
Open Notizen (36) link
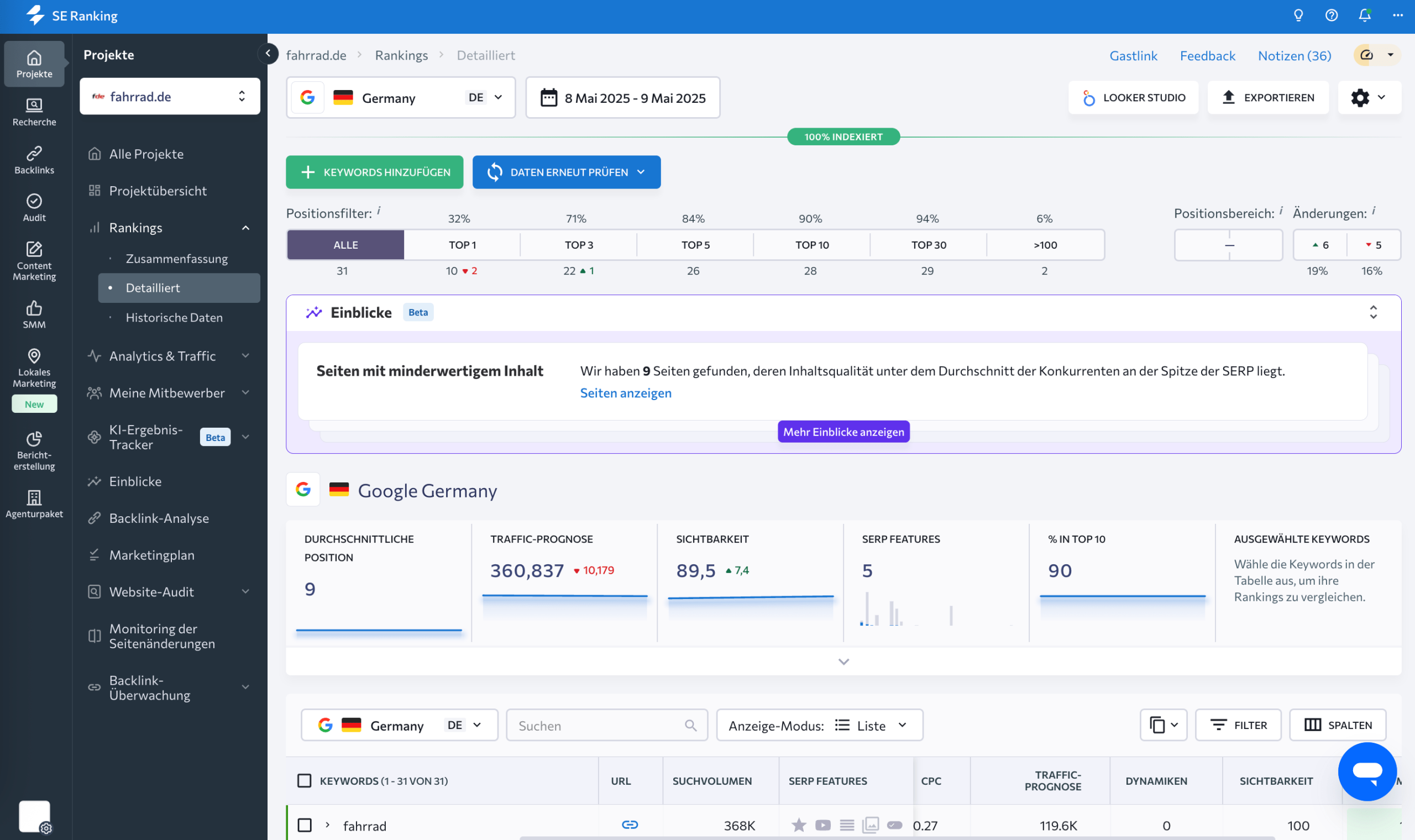(x=1294, y=55)
